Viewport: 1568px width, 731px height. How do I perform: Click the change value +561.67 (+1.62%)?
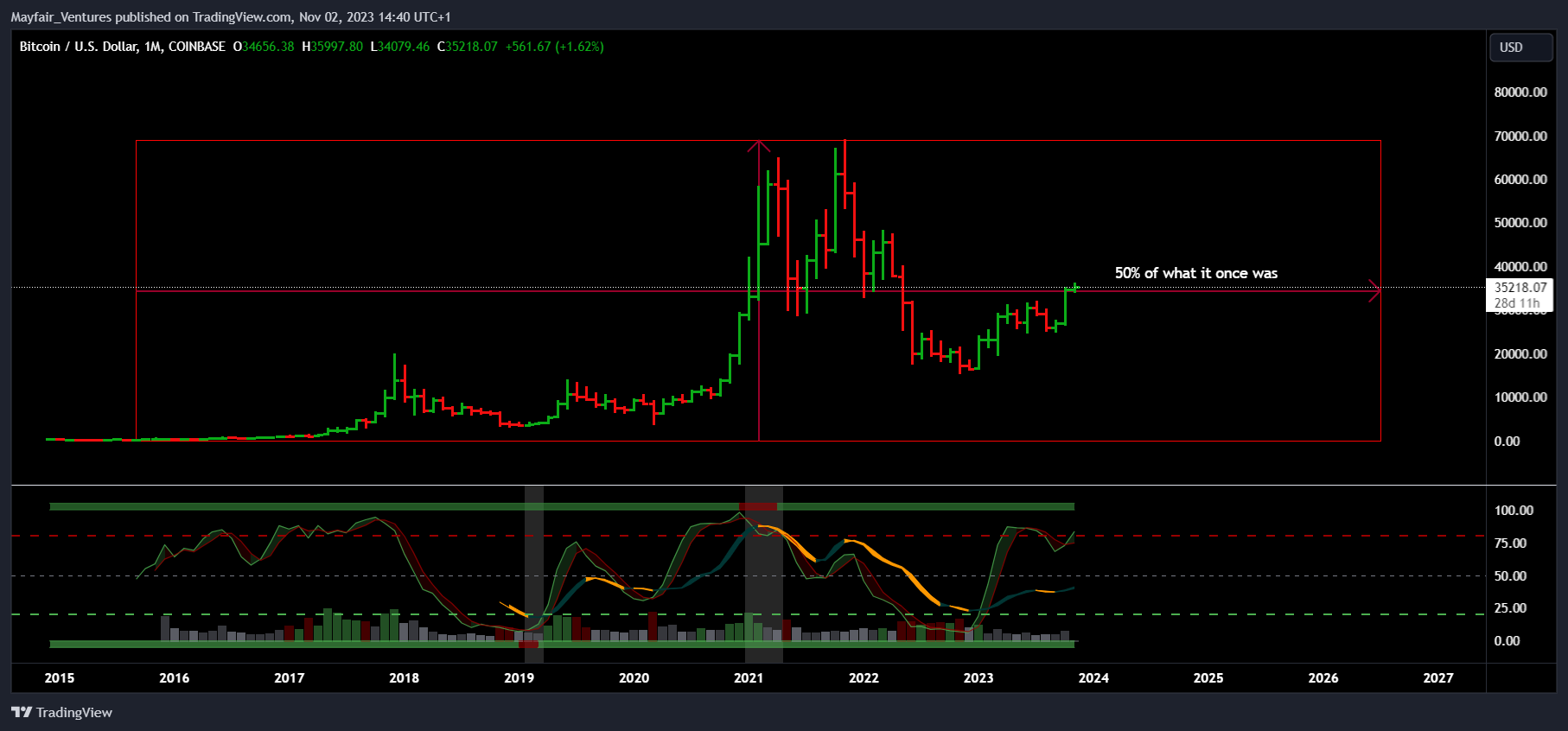[555, 47]
